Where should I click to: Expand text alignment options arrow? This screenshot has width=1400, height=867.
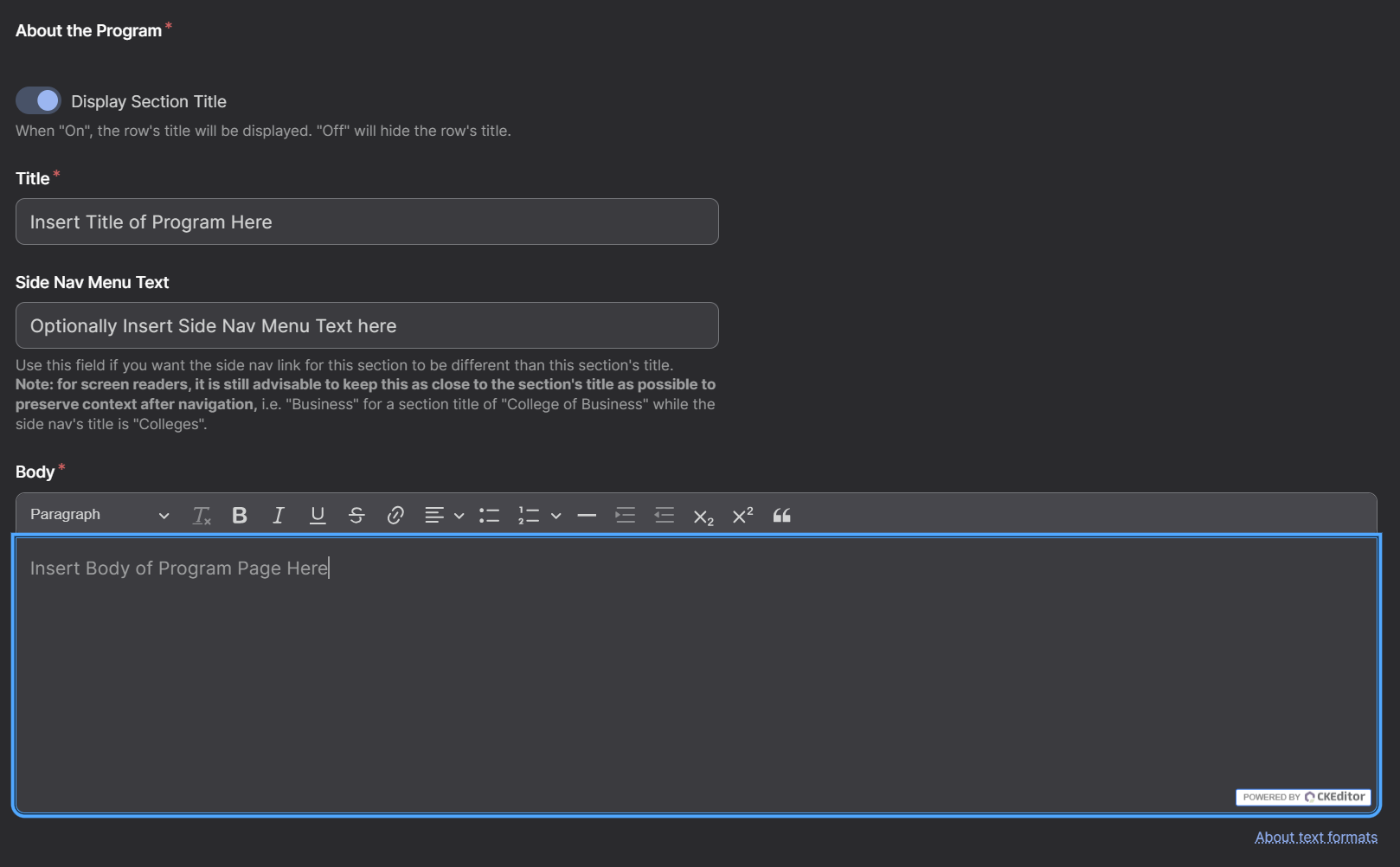point(459,516)
